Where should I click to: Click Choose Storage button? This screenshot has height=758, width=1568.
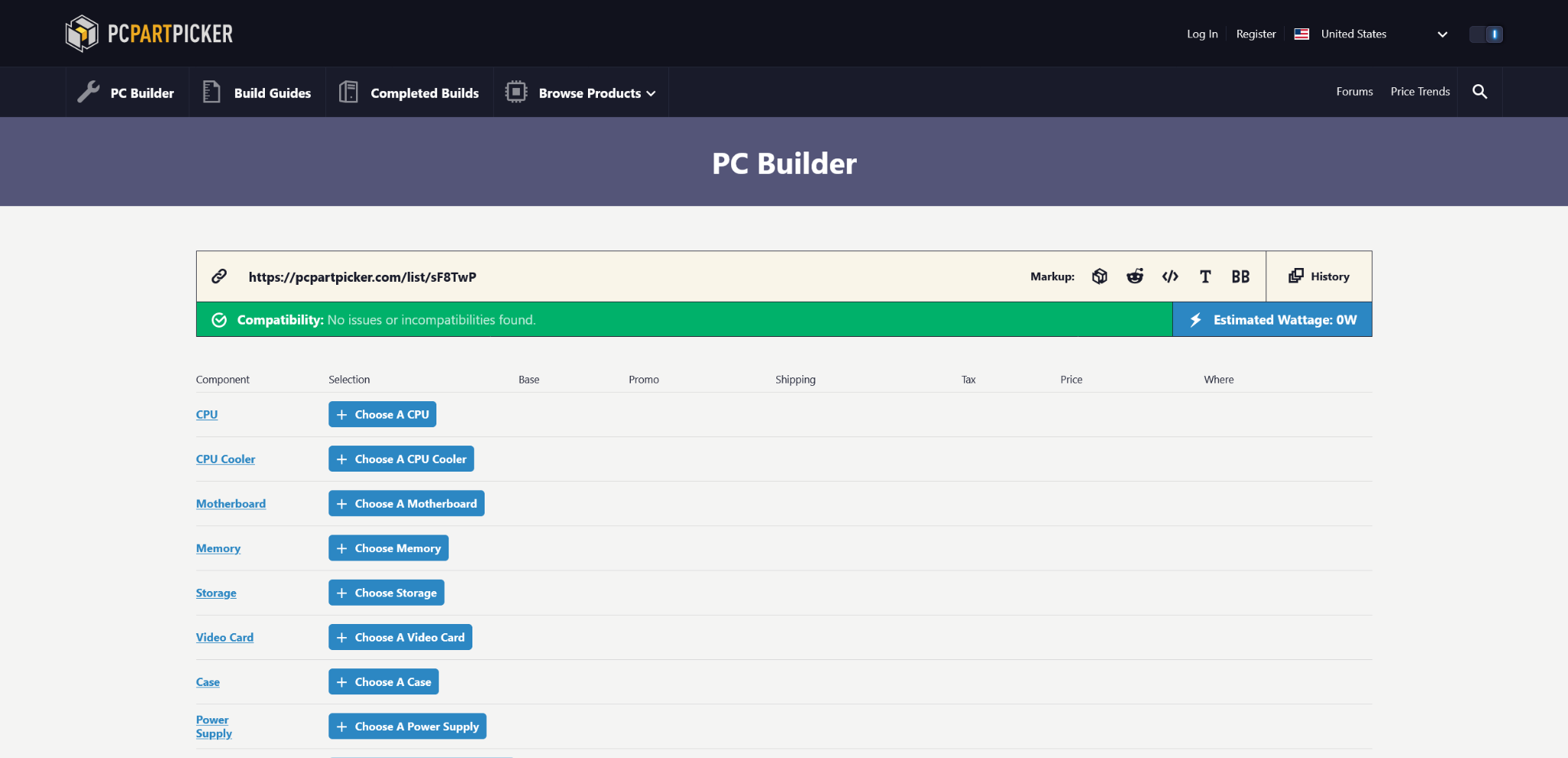[386, 593]
